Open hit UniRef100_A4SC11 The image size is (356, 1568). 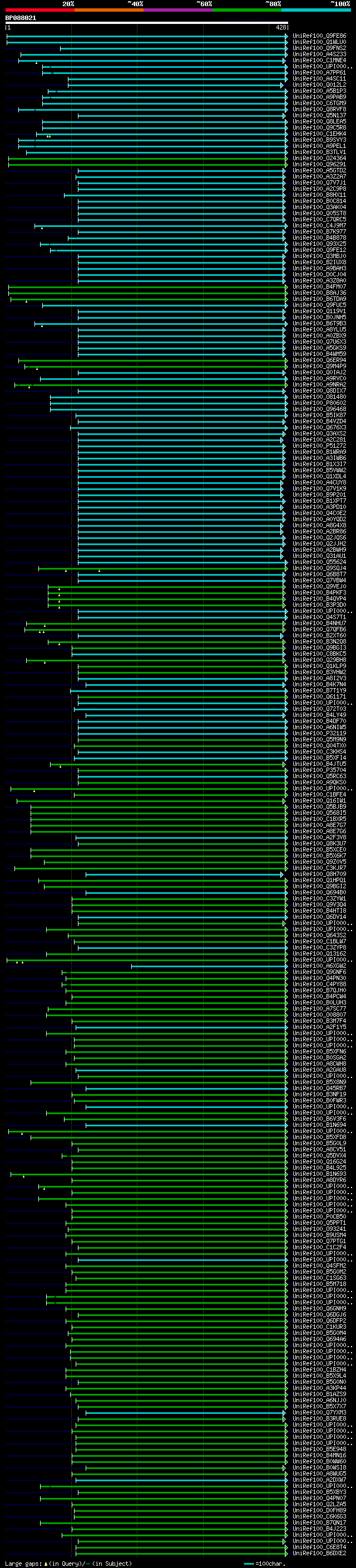pos(319,78)
